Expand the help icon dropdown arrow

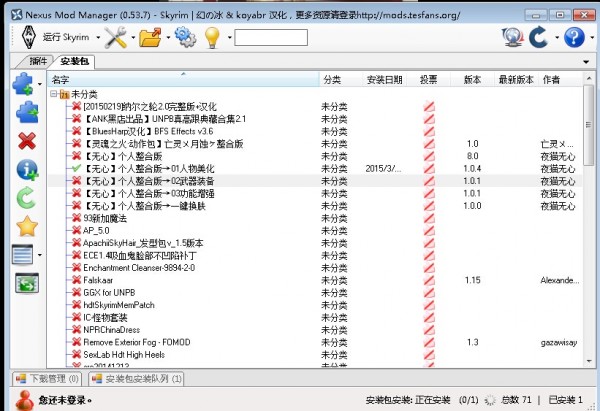point(592,38)
